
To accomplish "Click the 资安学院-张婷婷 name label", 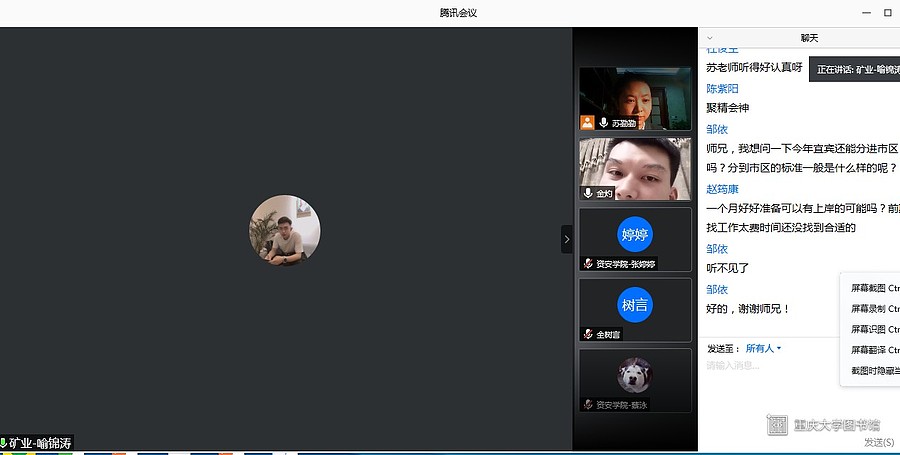I will pyautogui.click(x=625, y=264).
